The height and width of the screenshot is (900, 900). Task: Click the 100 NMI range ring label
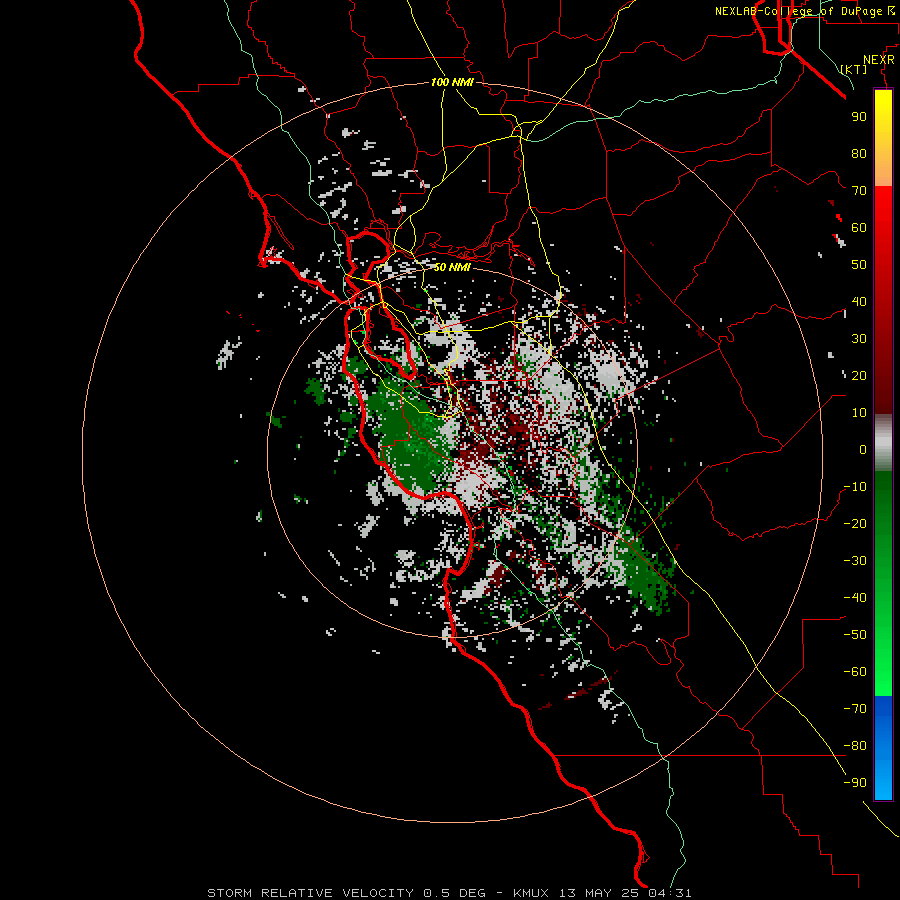(452, 82)
